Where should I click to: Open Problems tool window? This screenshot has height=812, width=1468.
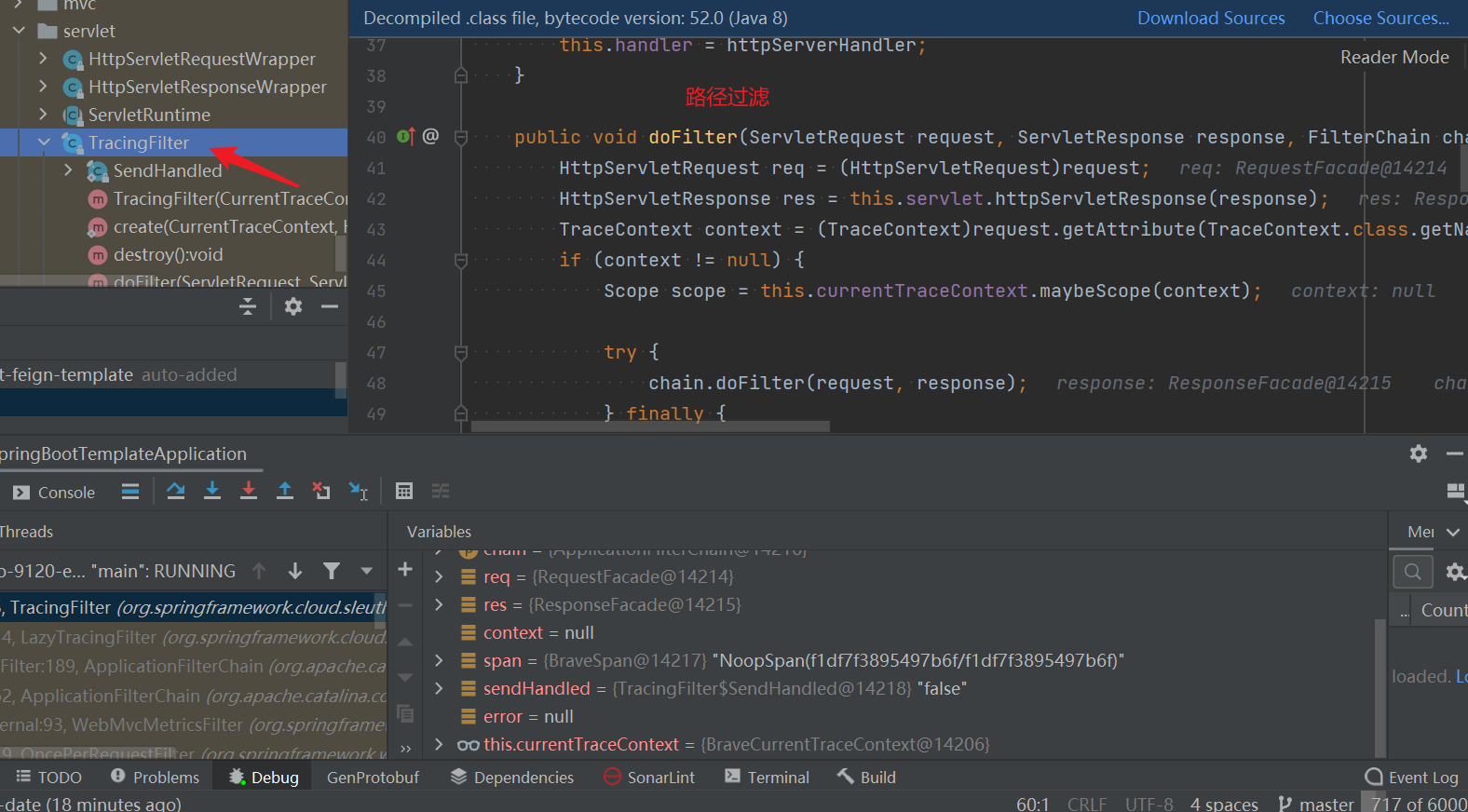pos(155,778)
